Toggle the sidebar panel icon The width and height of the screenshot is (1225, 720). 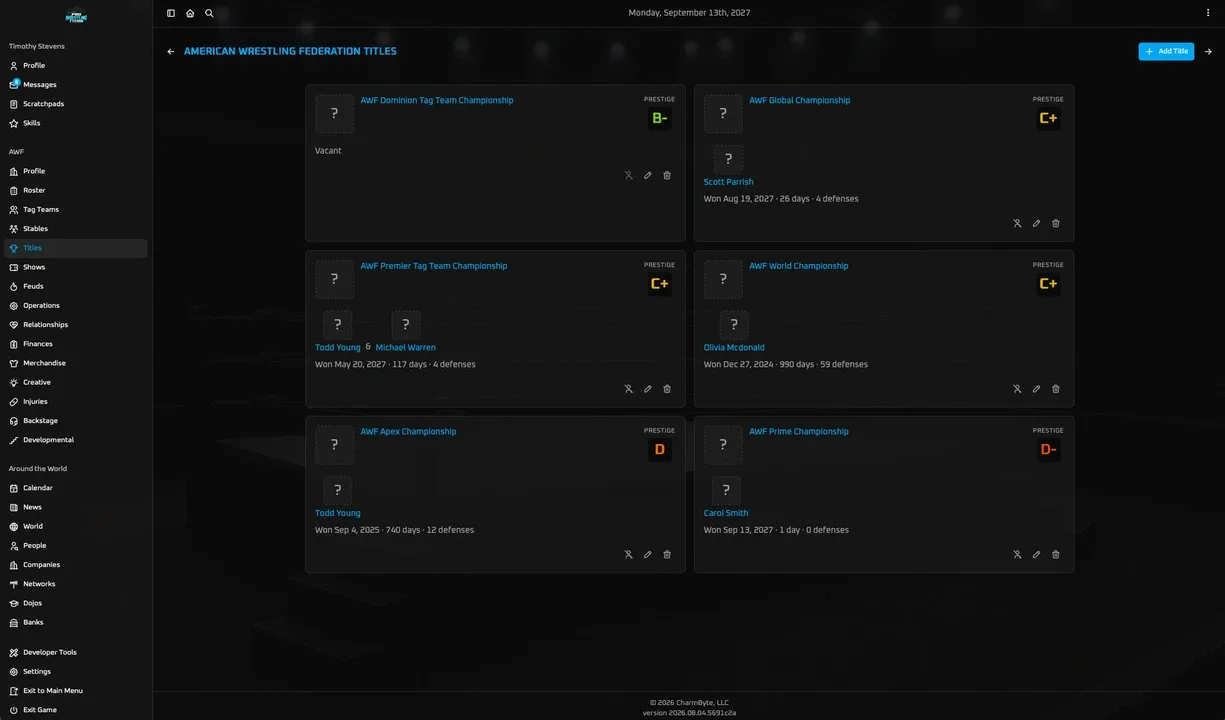171,13
